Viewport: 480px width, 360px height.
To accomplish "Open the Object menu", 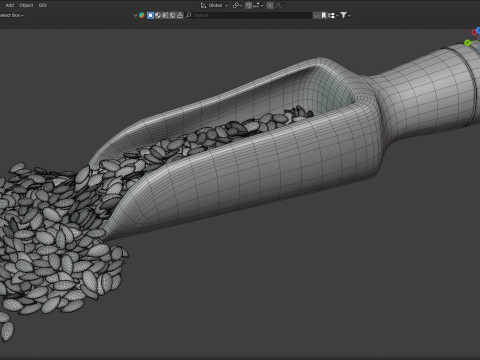I will point(26,5).
